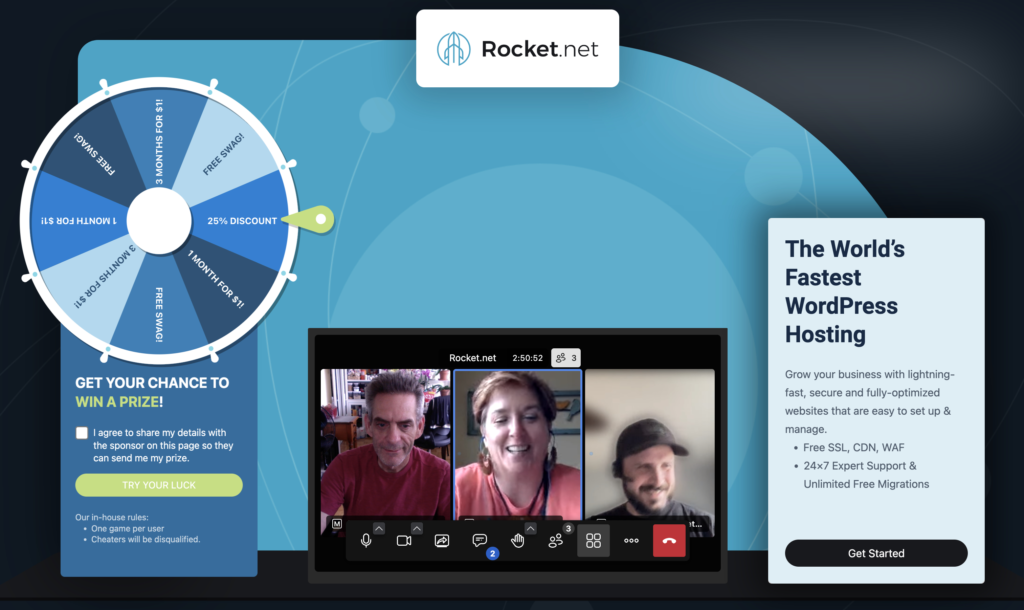Click the white center hub of the wheel
Image resolution: width=1024 pixels, height=610 pixels.
pyautogui.click(x=159, y=221)
